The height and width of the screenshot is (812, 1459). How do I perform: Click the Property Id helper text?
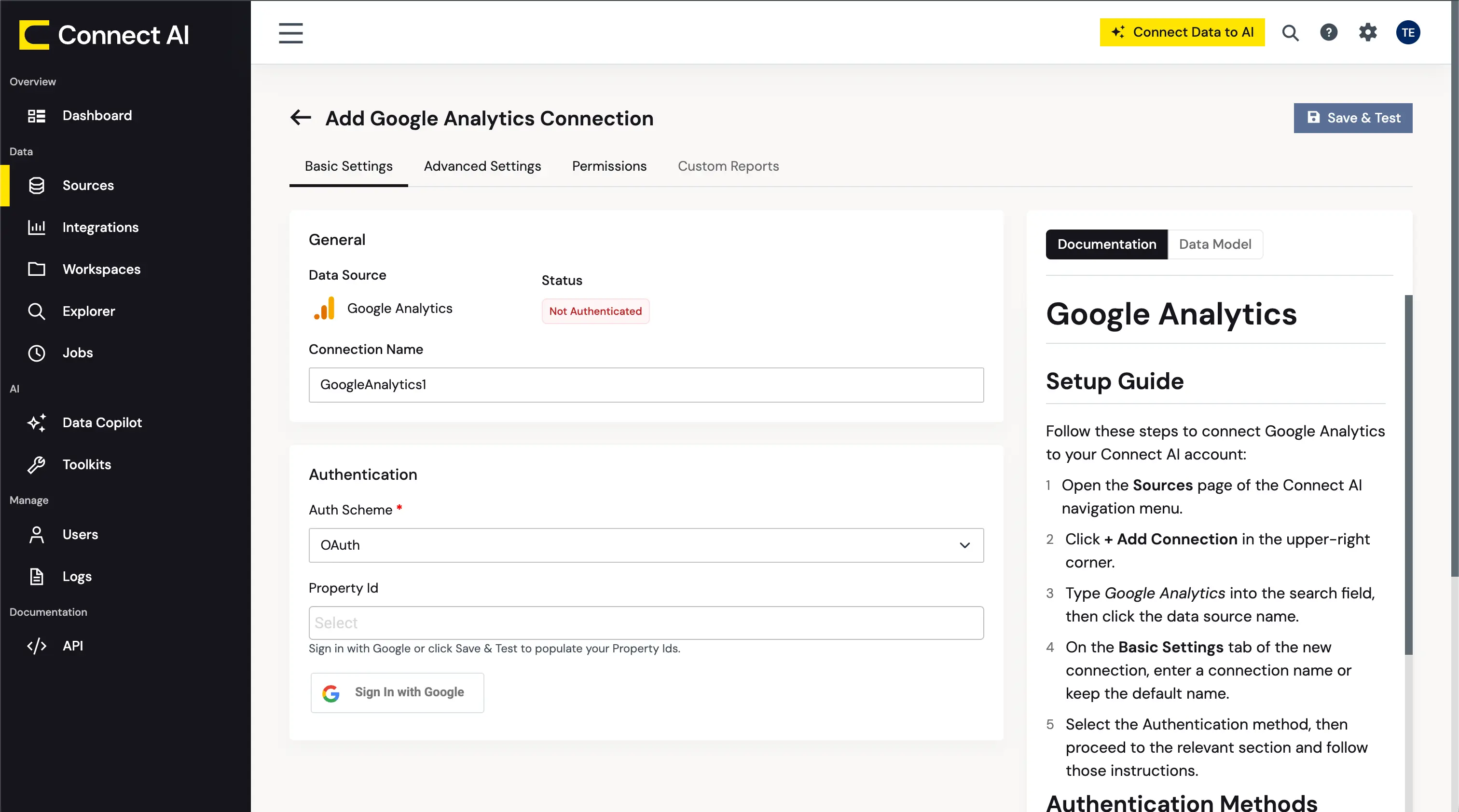point(495,649)
